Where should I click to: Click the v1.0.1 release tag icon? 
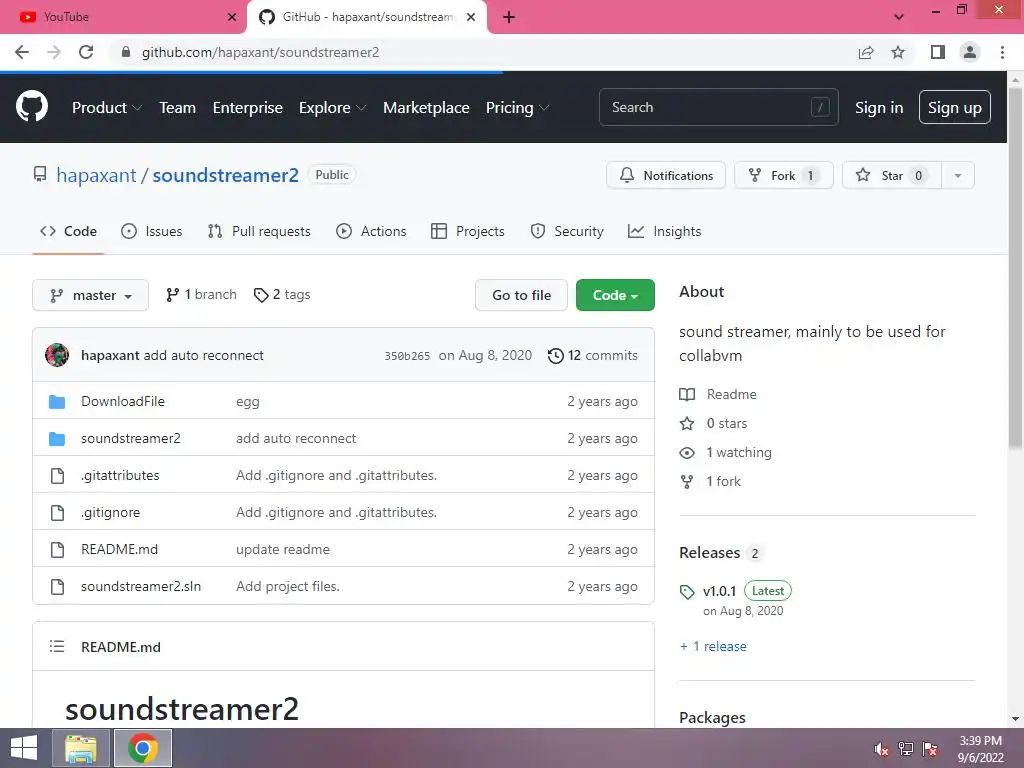(x=687, y=592)
